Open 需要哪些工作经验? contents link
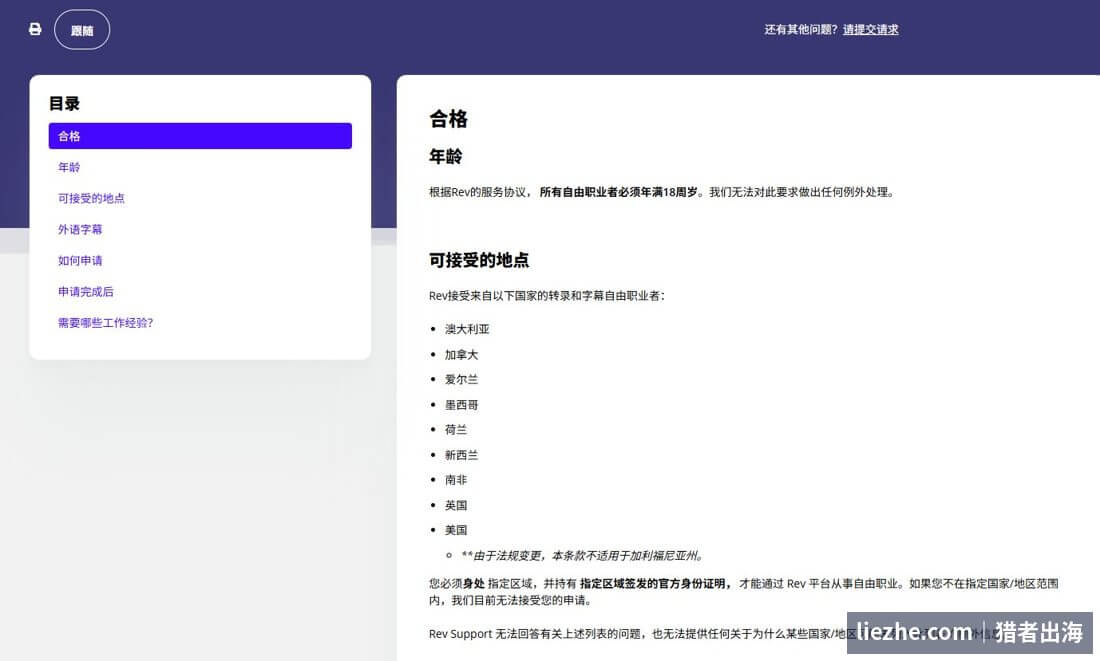The image size is (1100, 661). point(105,323)
